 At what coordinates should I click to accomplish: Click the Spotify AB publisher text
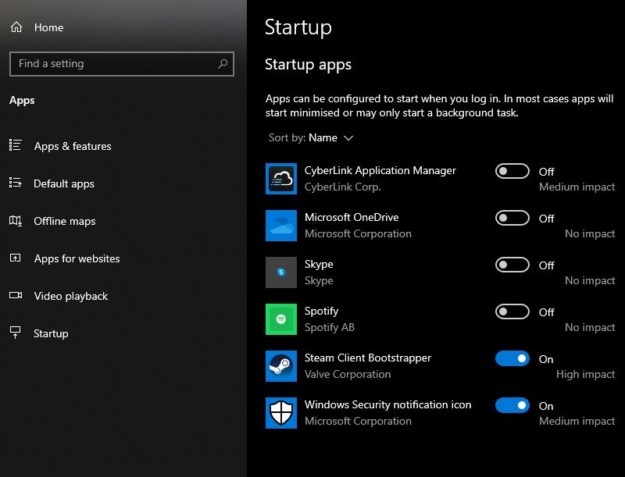coord(329,328)
